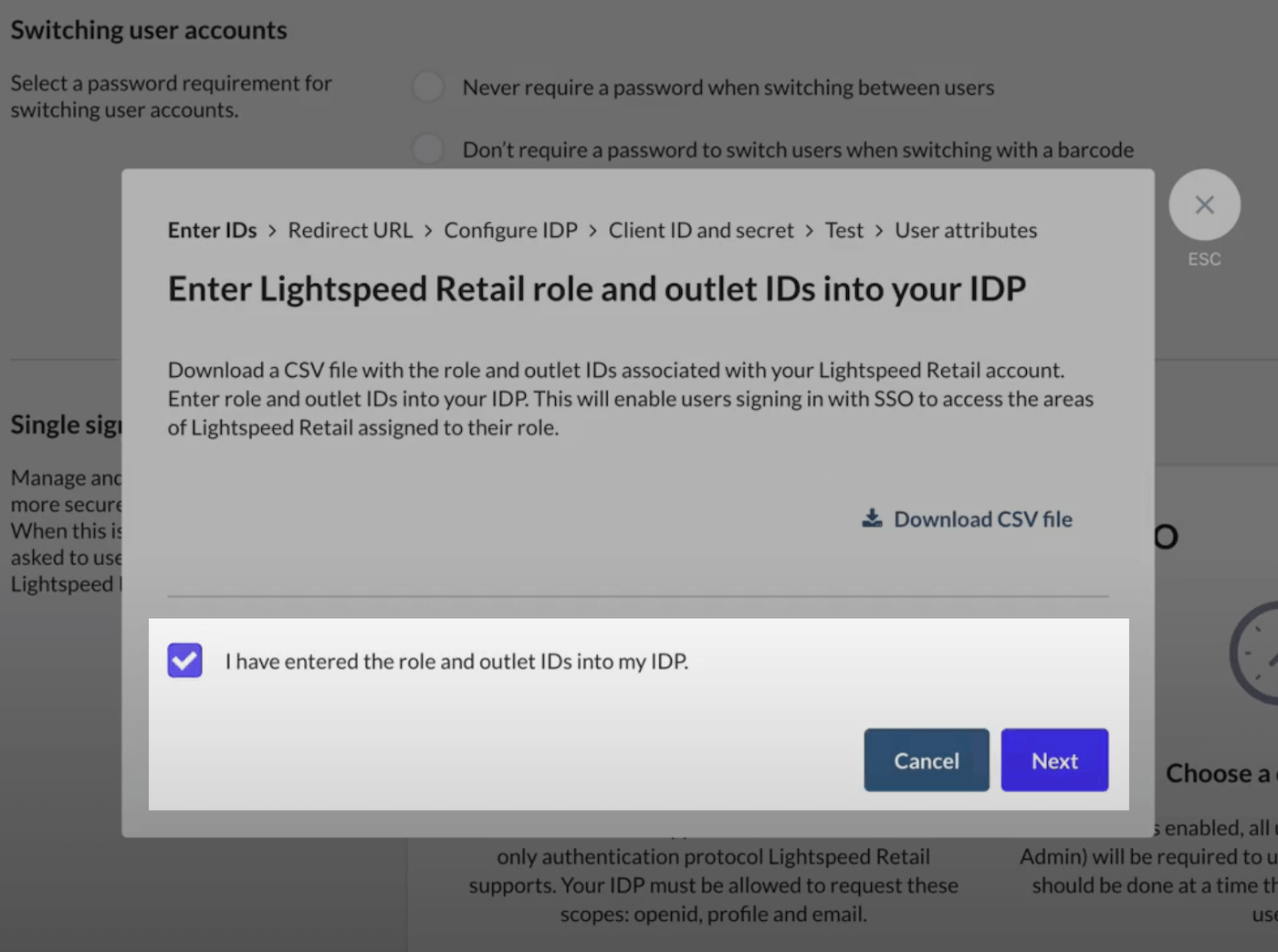Screen dimensions: 1278x952
Task: Select the Enter IDs breadcrumb step
Action: click(212, 231)
